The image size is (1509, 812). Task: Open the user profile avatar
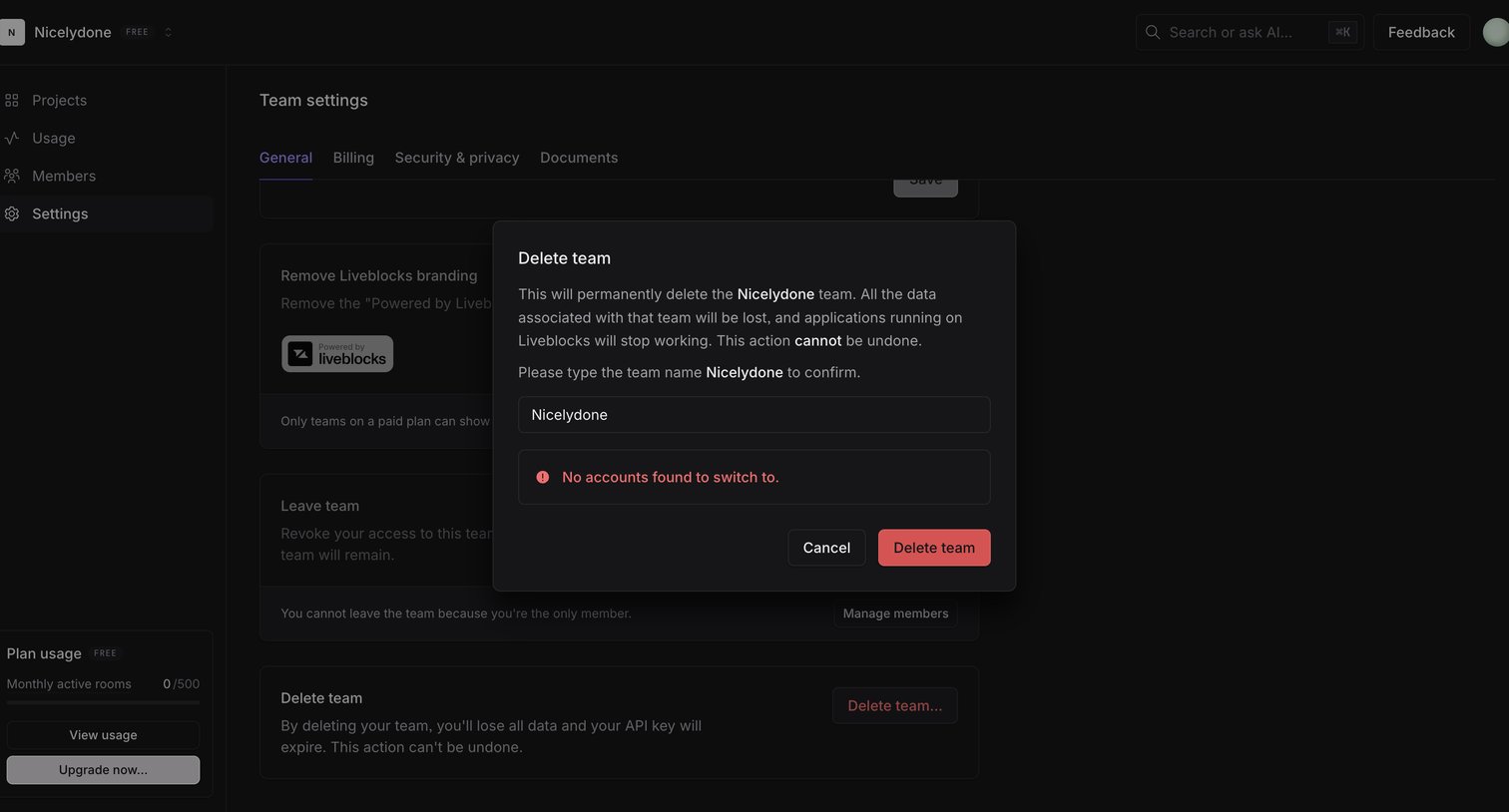[1496, 32]
